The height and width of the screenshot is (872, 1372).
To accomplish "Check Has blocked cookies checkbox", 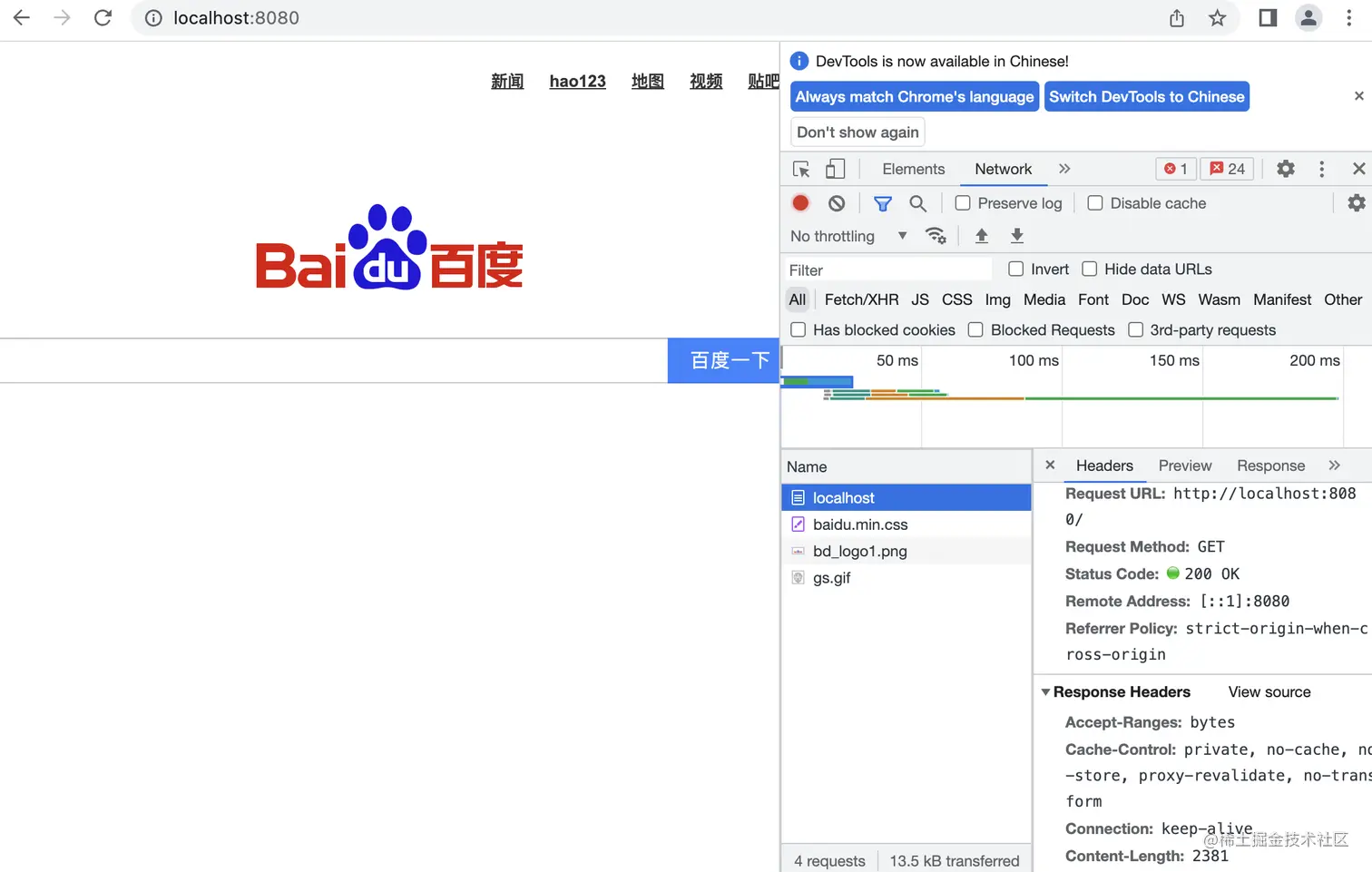I will pyautogui.click(x=799, y=329).
